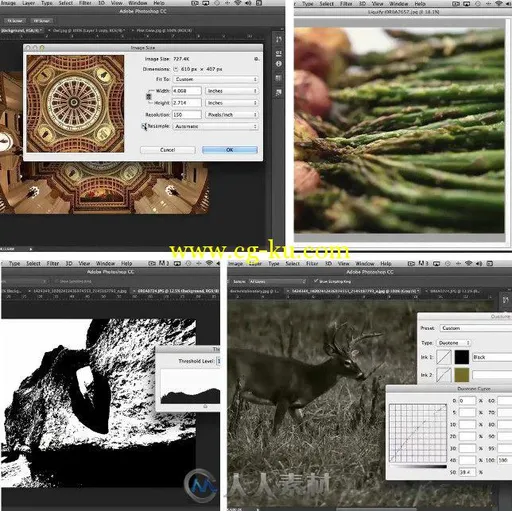
Task: Click the volume speaker icon in the Image Size window menu bar
Action: point(248,3)
